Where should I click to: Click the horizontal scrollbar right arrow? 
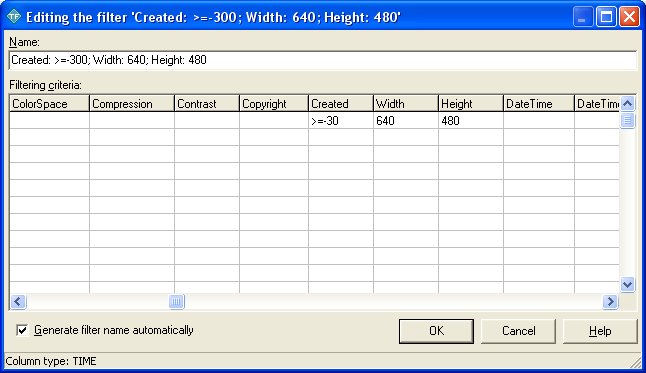coord(610,302)
